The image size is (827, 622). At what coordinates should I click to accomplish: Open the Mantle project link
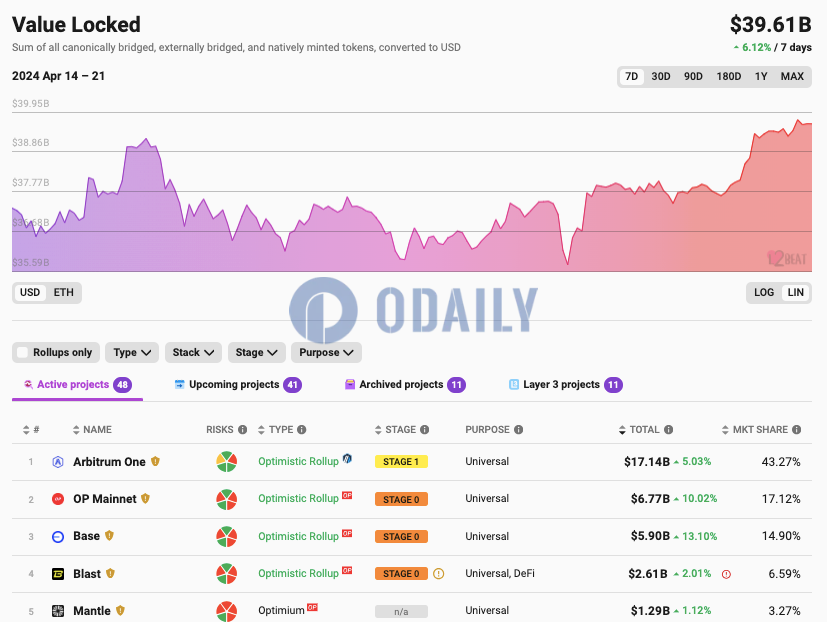pos(92,610)
